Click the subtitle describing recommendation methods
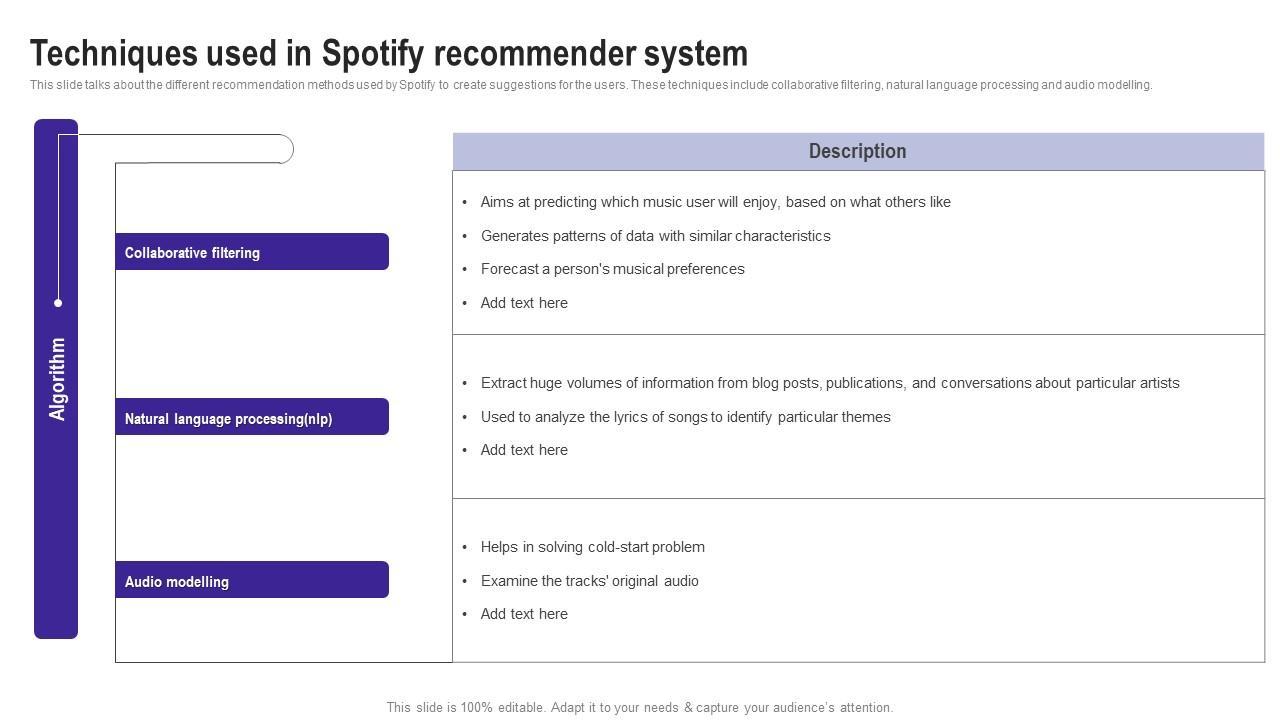Image resolution: width=1280 pixels, height=720 pixels. (x=590, y=85)
